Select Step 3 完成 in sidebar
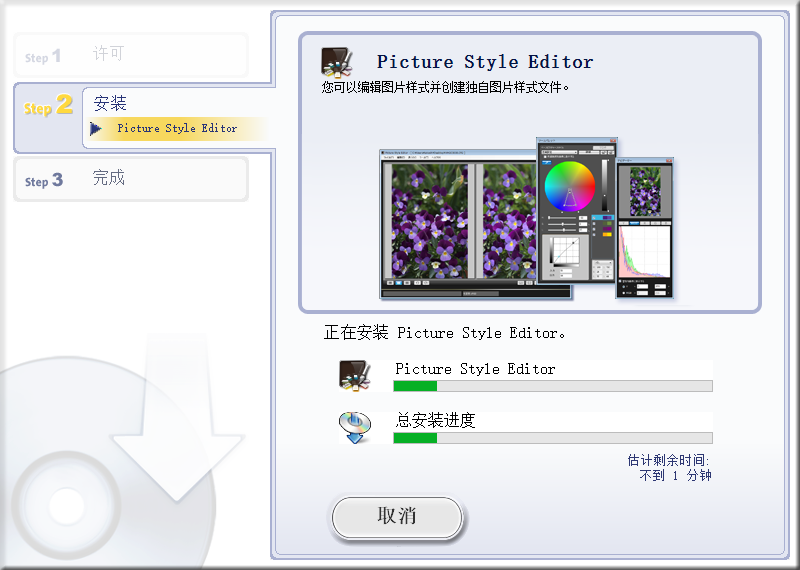The width and height of the screenshot is (800, 570). pyautogui.click(x=131, y=179)
